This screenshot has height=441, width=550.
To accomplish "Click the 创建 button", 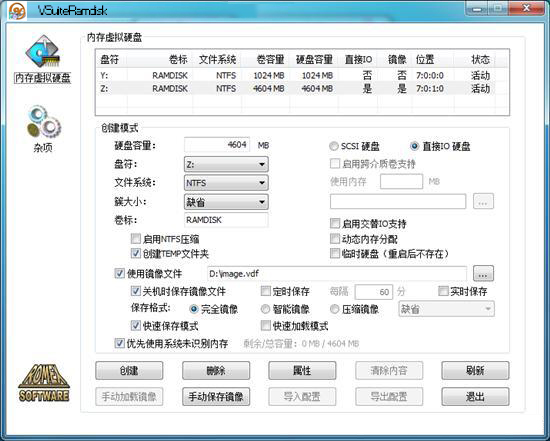I will click(x=129, y=370).
